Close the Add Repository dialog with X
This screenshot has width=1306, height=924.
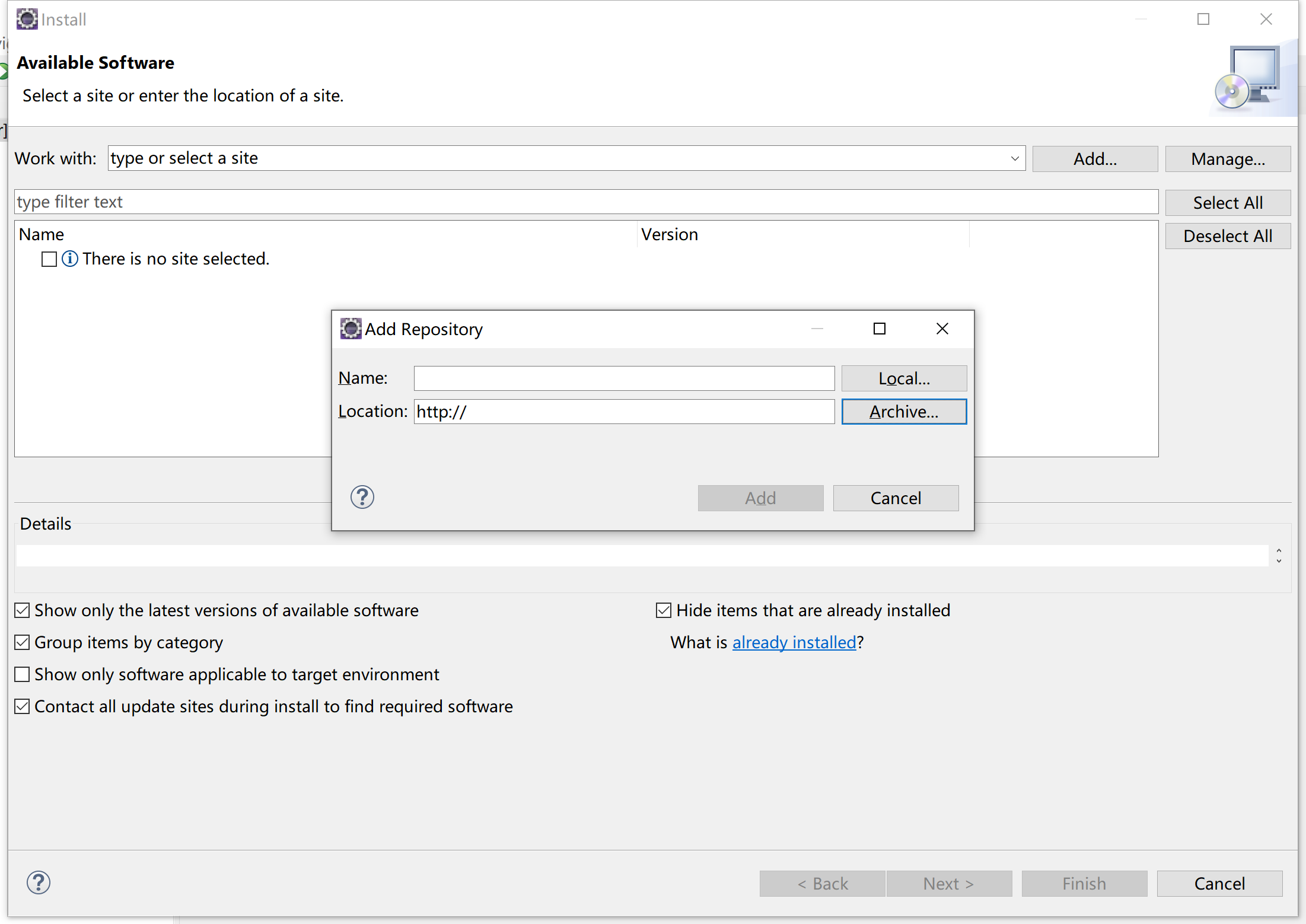[942, 329]
